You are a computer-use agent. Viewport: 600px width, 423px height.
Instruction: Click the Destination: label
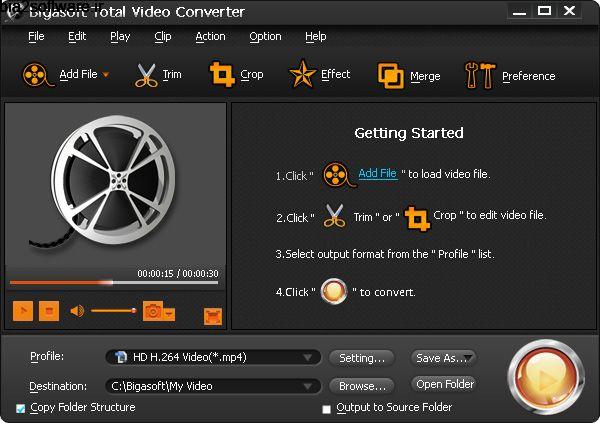click(58, 386)
